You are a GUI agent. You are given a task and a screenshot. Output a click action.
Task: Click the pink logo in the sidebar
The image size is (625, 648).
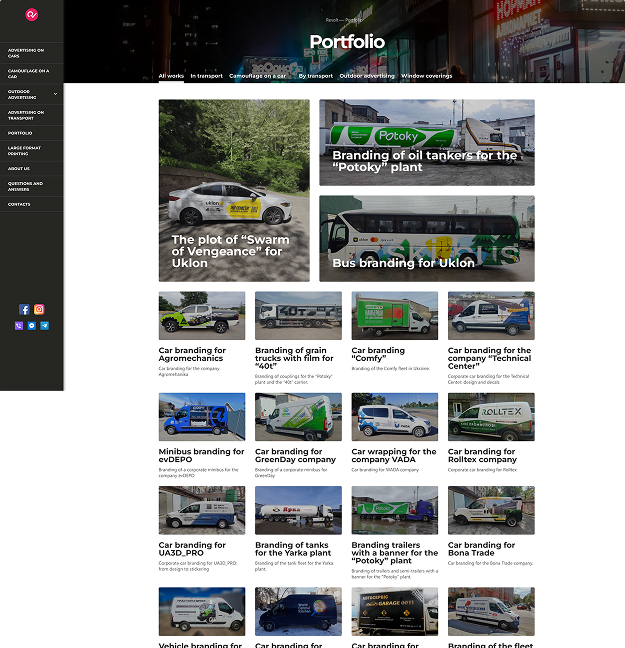click(x=32, y=15)
